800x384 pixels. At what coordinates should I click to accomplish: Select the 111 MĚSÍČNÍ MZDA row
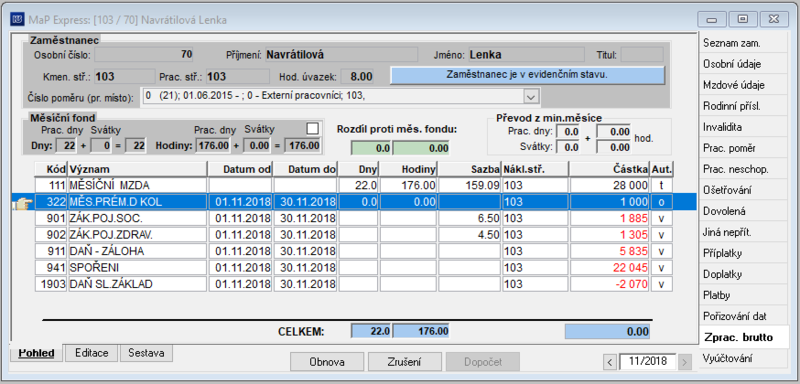point(354,185)
